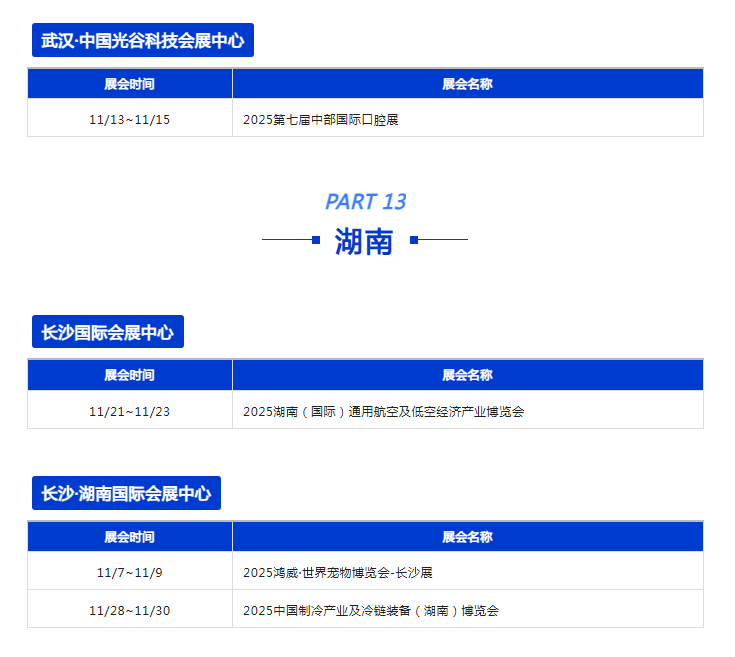The image size is (735, 657).
Task: Click 展会时间 header above 11/21~11/23
Action: click(130, 375)
